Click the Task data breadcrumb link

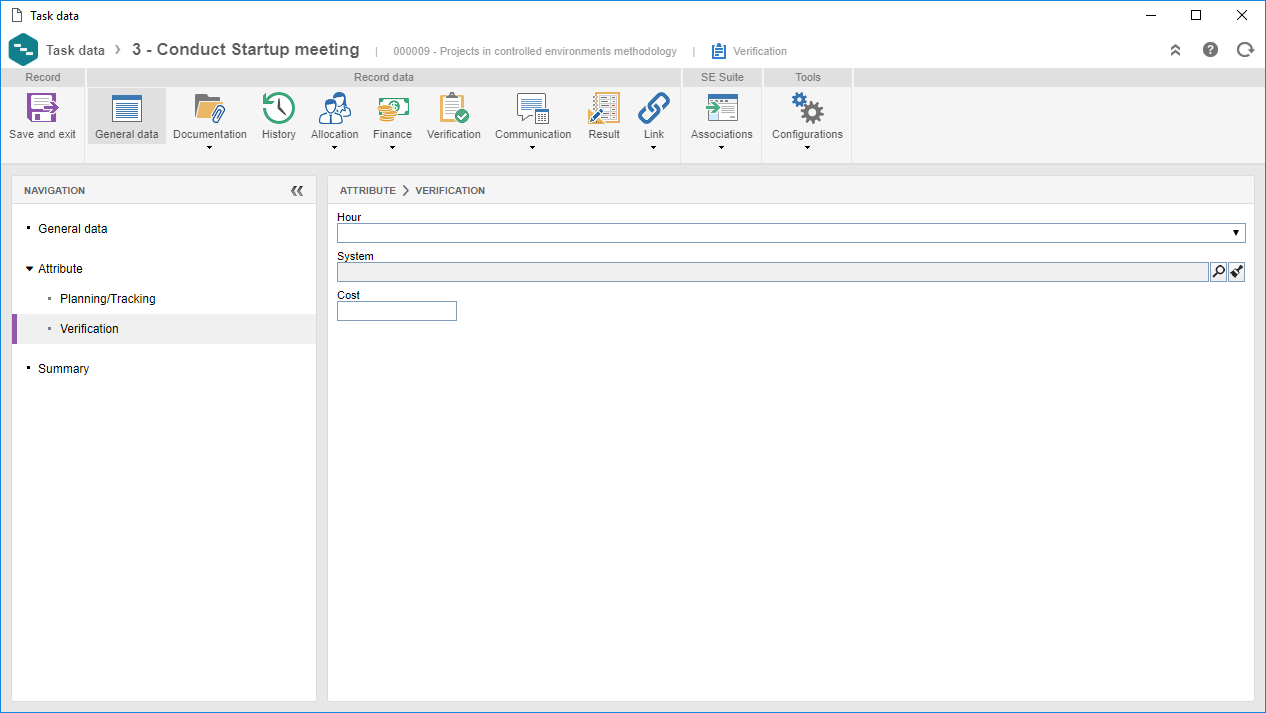pos(75,50)
